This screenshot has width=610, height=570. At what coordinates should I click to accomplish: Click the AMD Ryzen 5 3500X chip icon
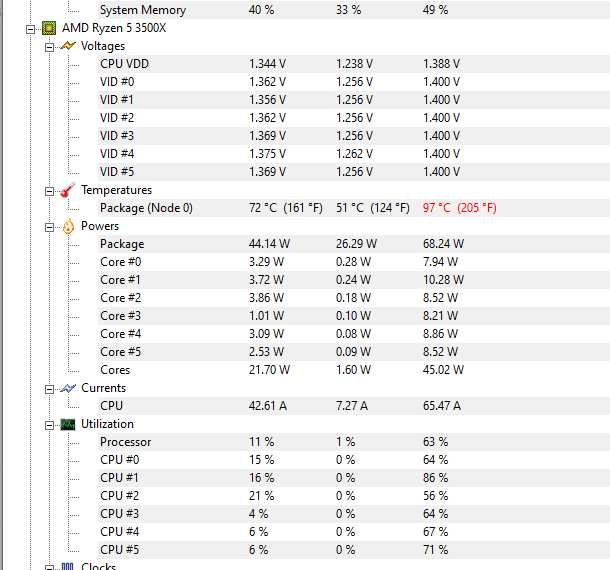(x=49, y=28)
